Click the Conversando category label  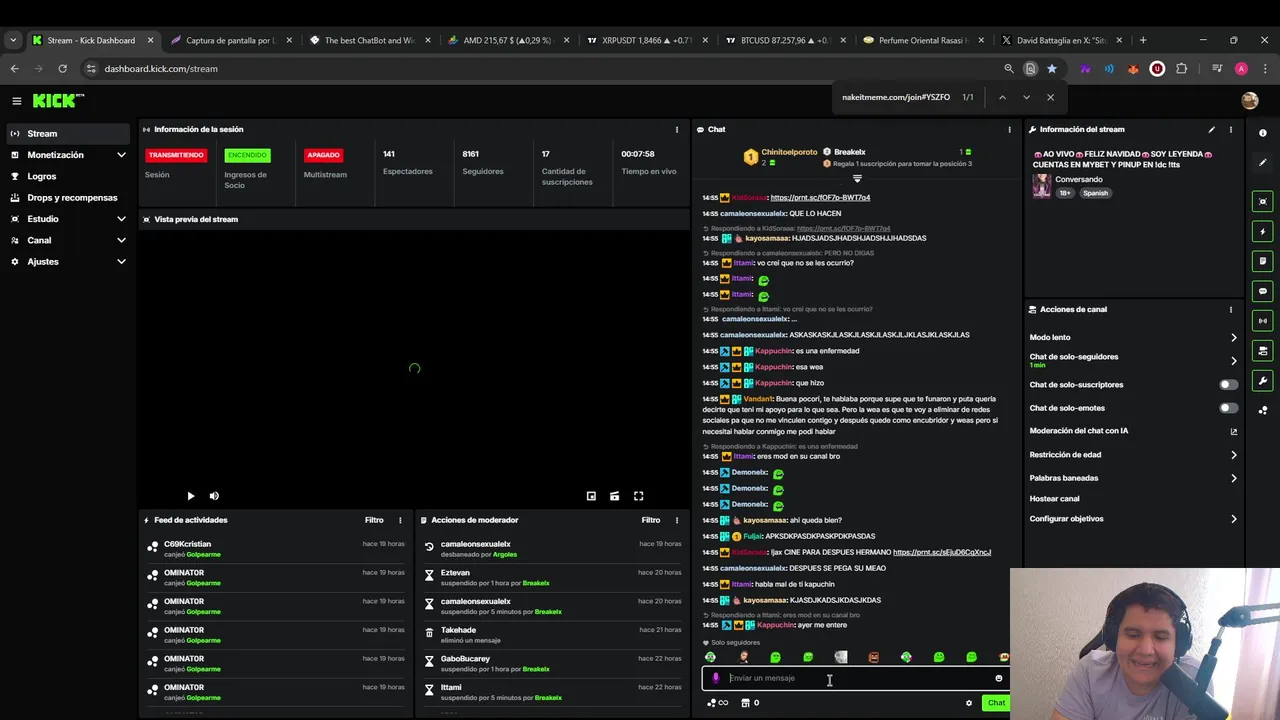click(x=1079, y=180)
